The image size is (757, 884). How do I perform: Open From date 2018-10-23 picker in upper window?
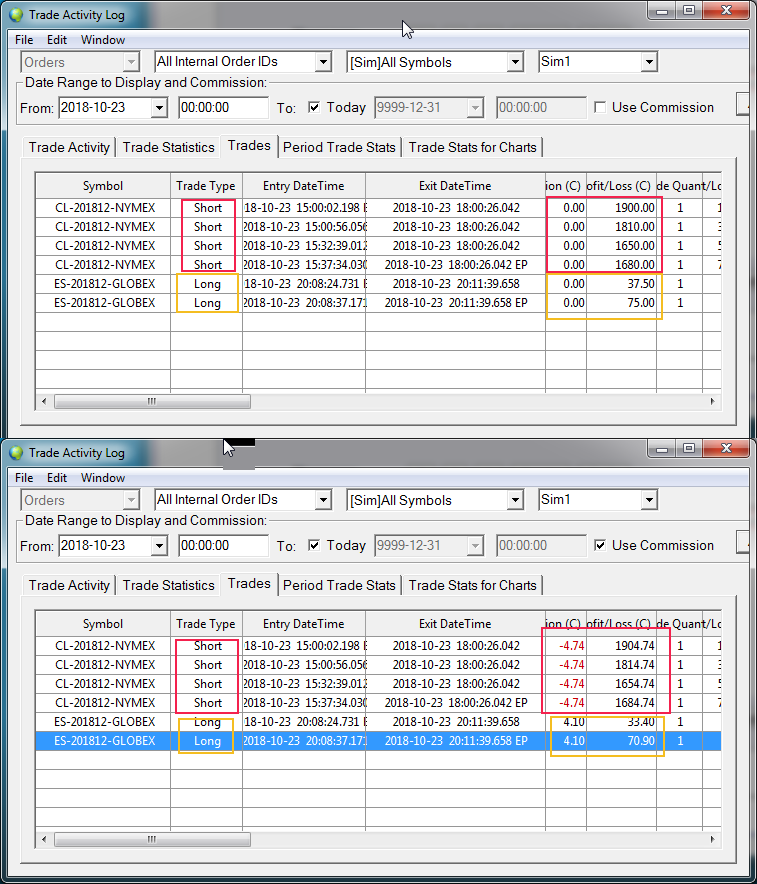click(x=160, y=108)
